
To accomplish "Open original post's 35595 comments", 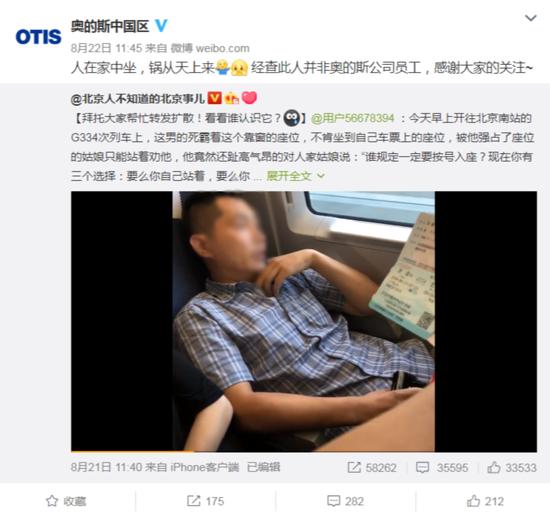I will pos(442,467).
